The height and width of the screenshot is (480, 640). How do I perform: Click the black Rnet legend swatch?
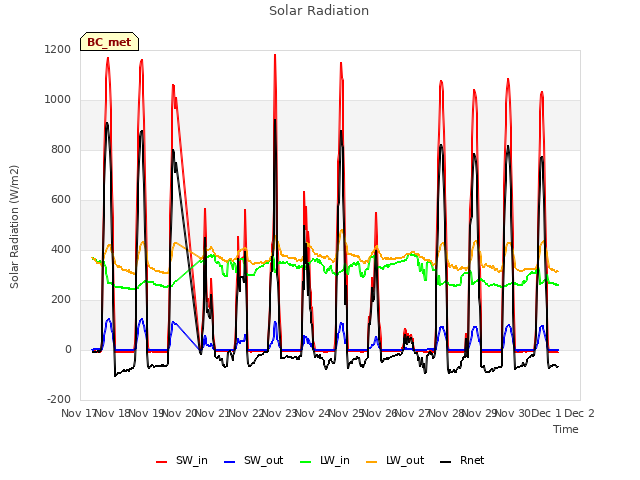click(446, 462)
